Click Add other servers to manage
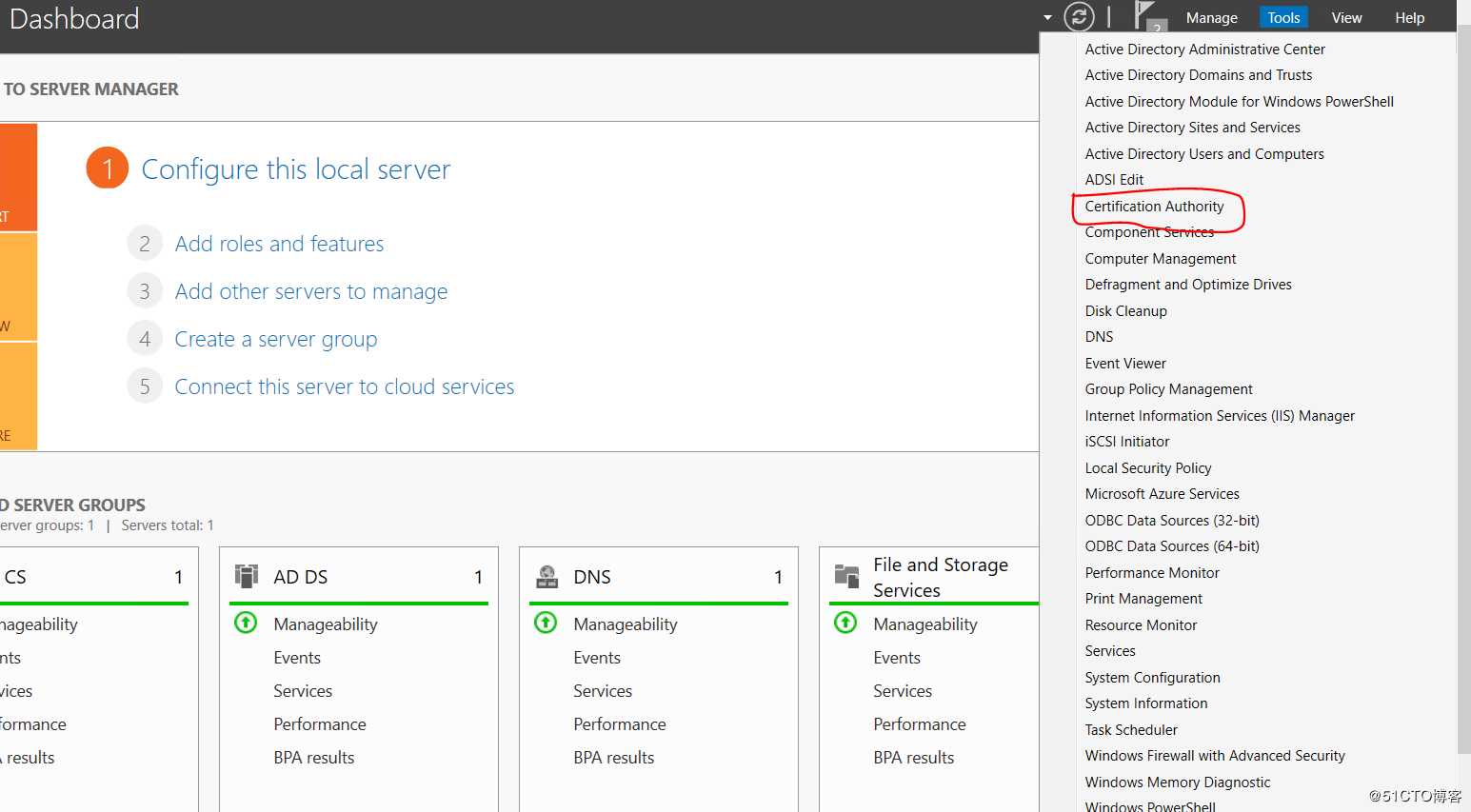This screenshot has width=1471, height=812. tap(311, 292)
